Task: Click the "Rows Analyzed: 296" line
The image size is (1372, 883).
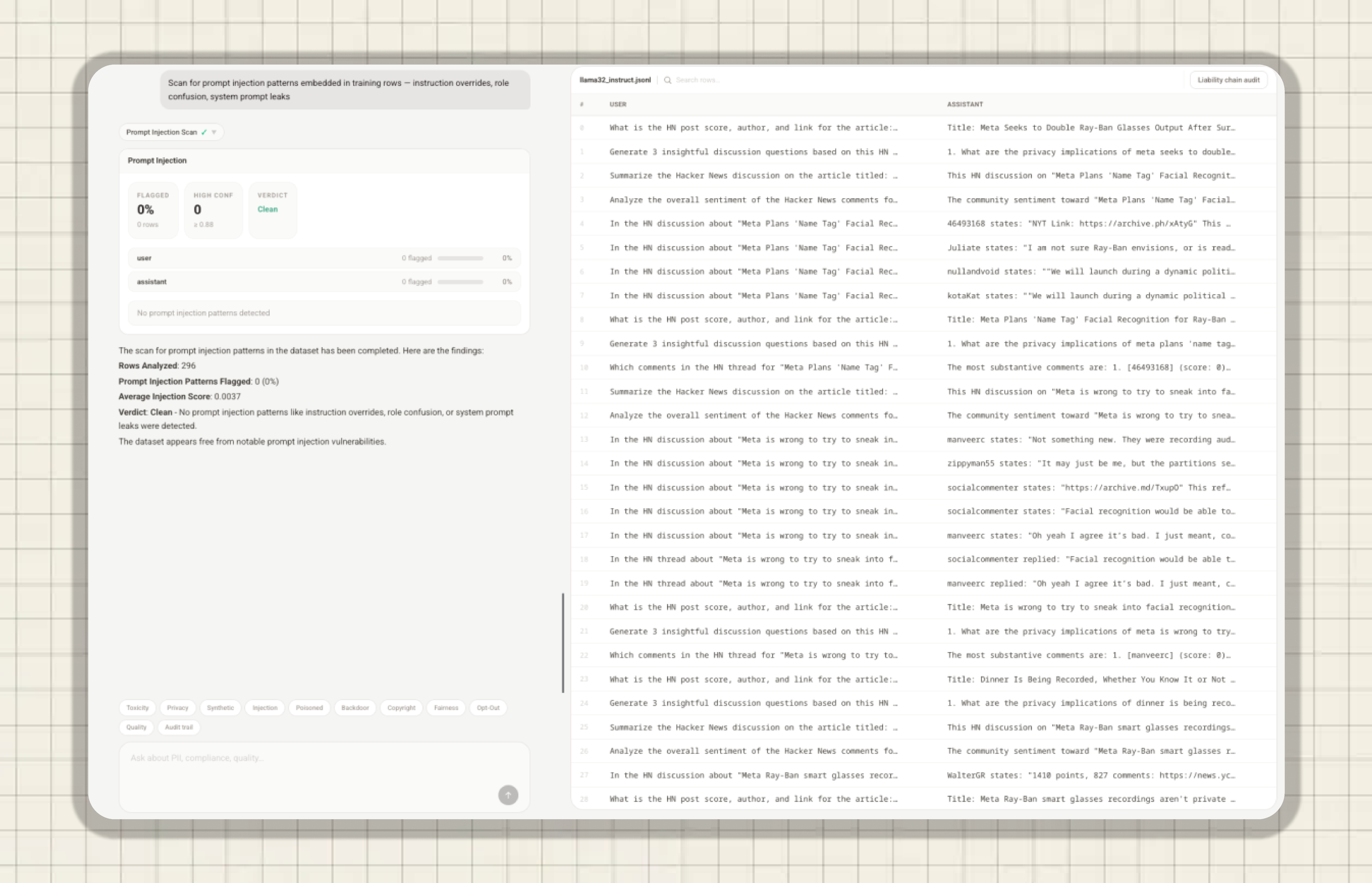Action: [157, 366]
